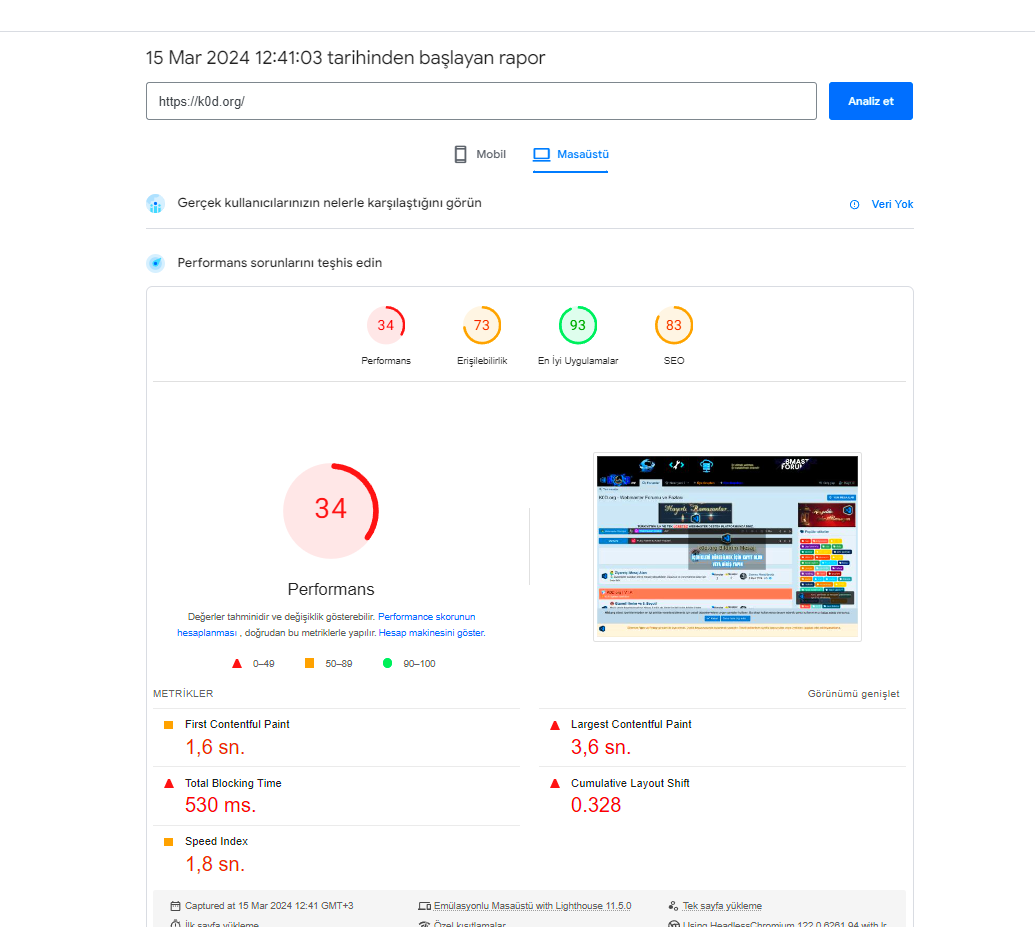1035x927 pixels.
Task: Click the Analiz et button
Action: tap(871, 101)
